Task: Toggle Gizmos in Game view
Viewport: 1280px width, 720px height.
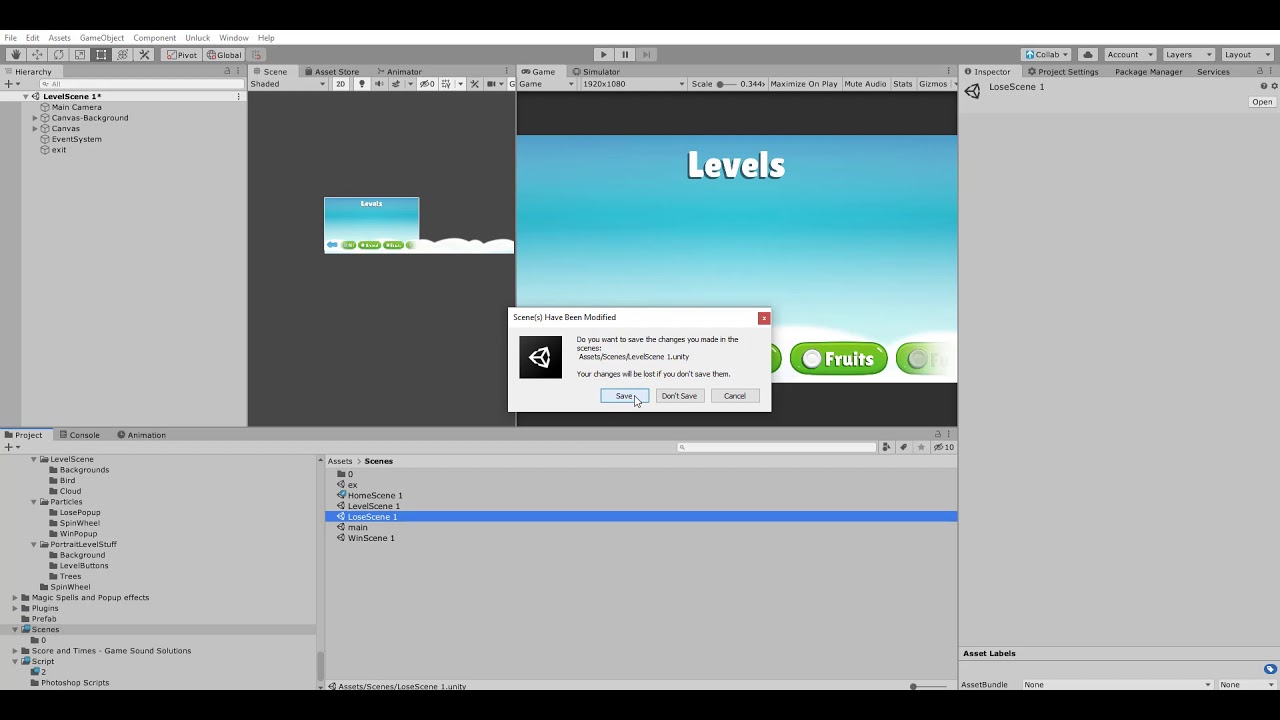Action: [x=933, y=84]
